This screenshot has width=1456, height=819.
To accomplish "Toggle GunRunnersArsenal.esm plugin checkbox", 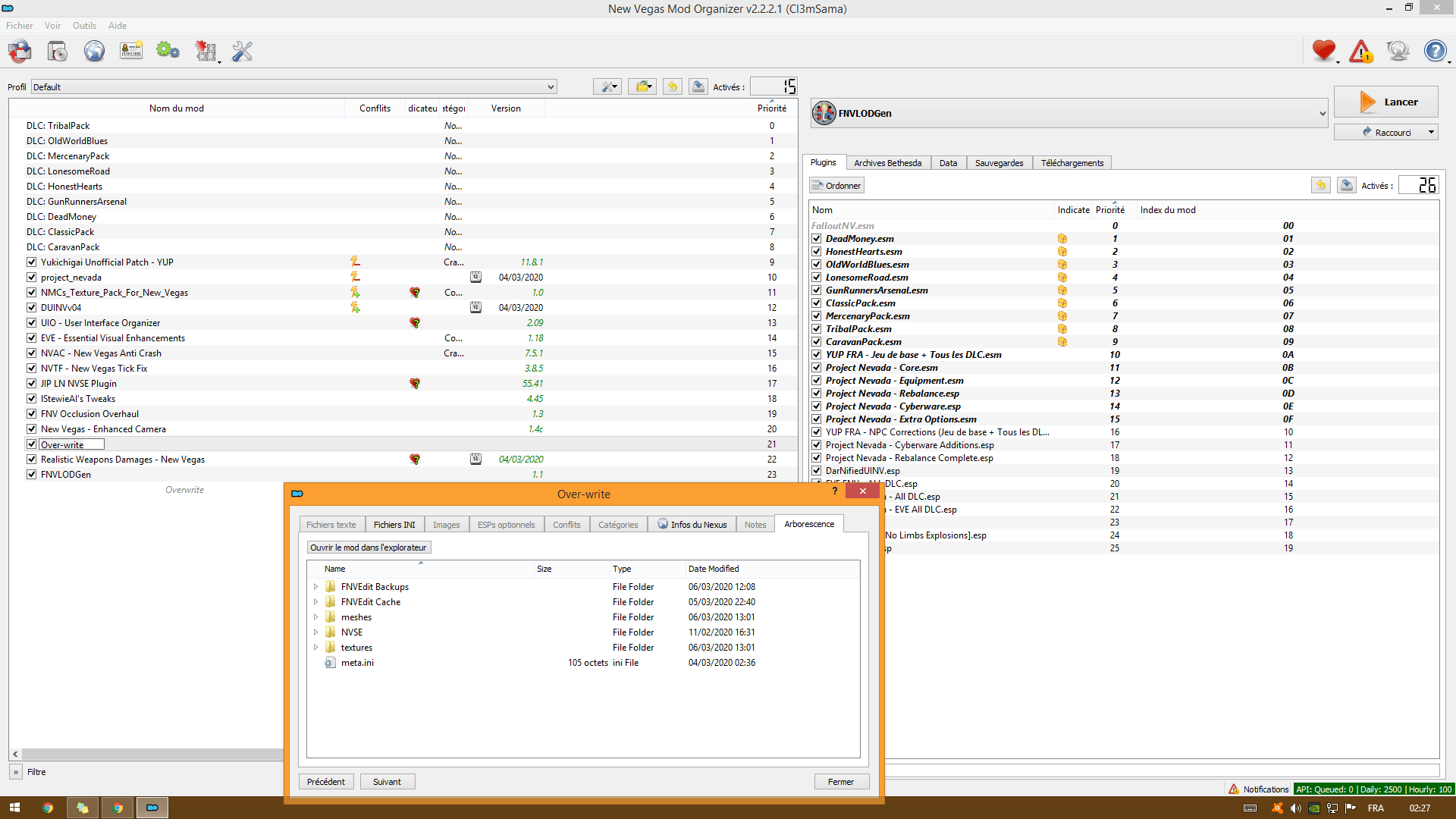I will coord(817,290).
